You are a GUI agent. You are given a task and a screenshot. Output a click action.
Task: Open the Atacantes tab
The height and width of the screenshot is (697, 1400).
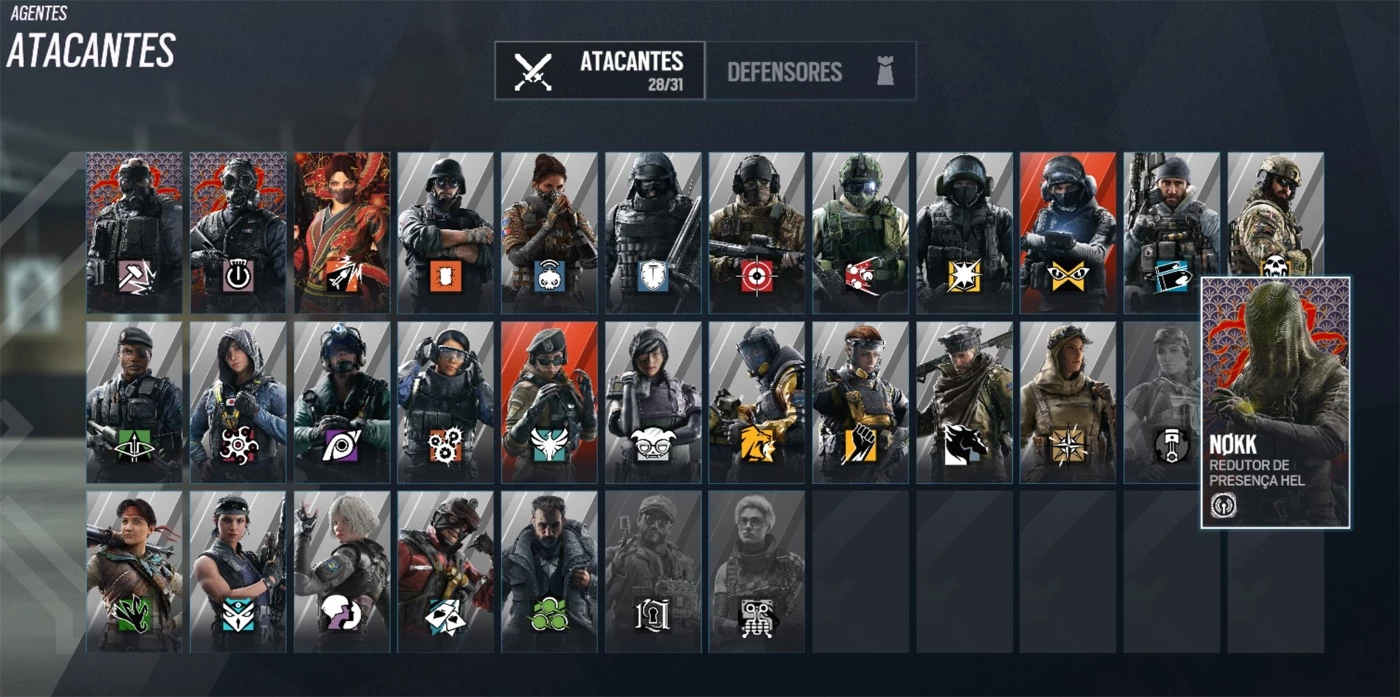pyautogui.click(x=600, y=71)
